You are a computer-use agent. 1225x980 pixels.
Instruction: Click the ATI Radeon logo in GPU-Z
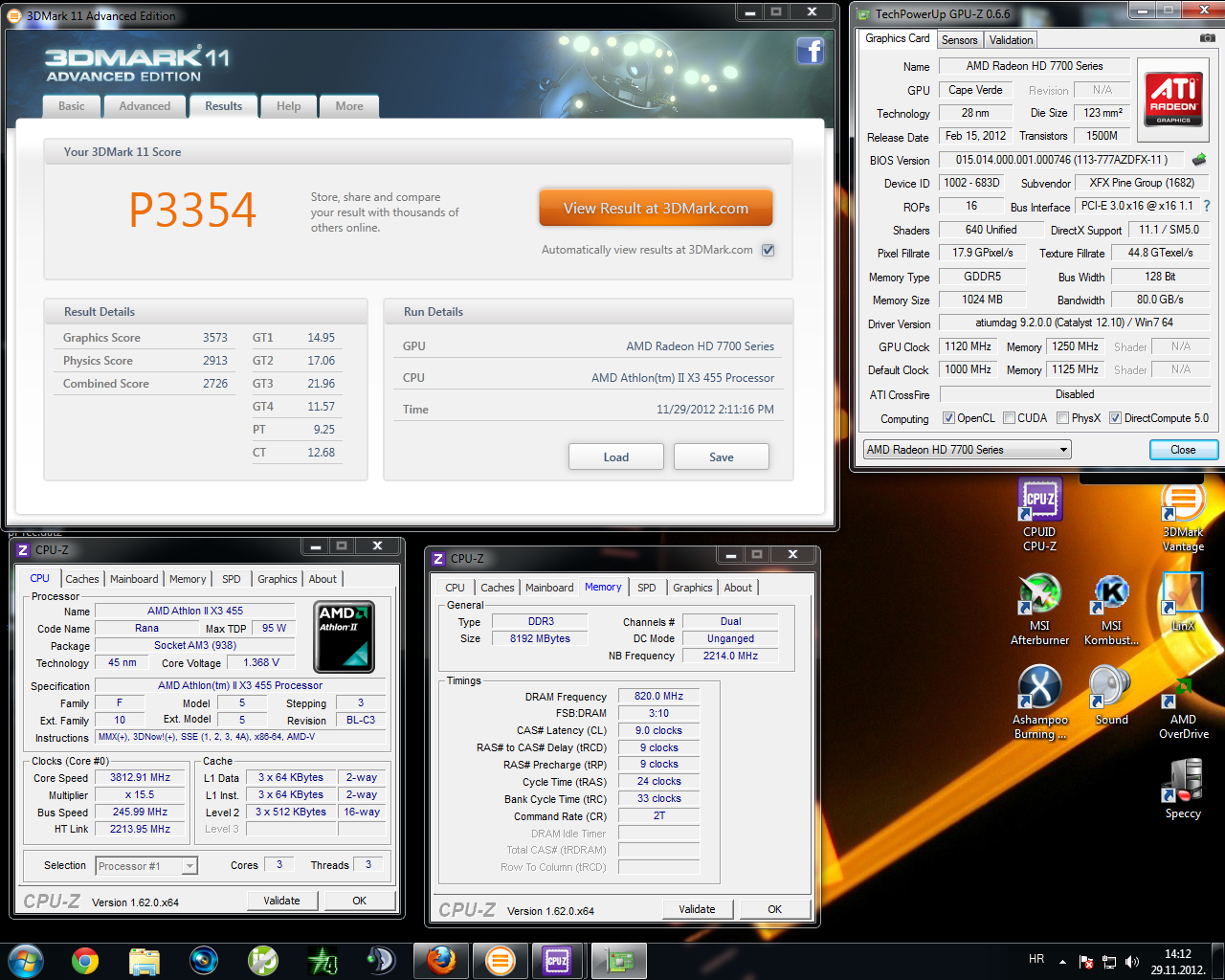(1173, 100)
